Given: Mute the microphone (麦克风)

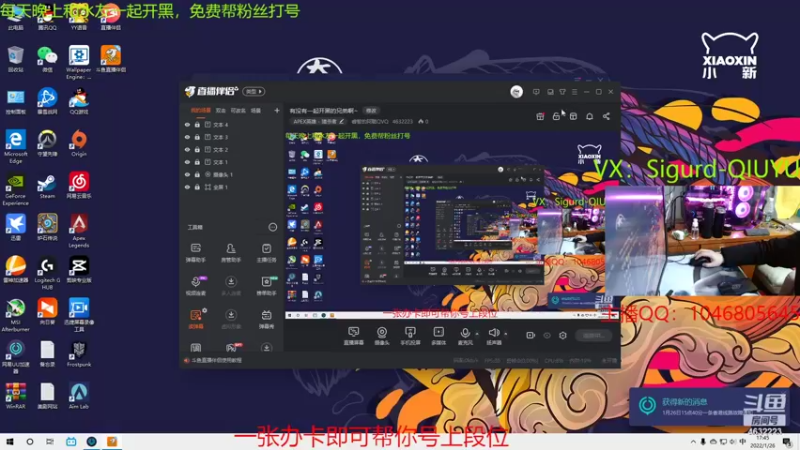Looking at the screenshot, I should point(465,336).
